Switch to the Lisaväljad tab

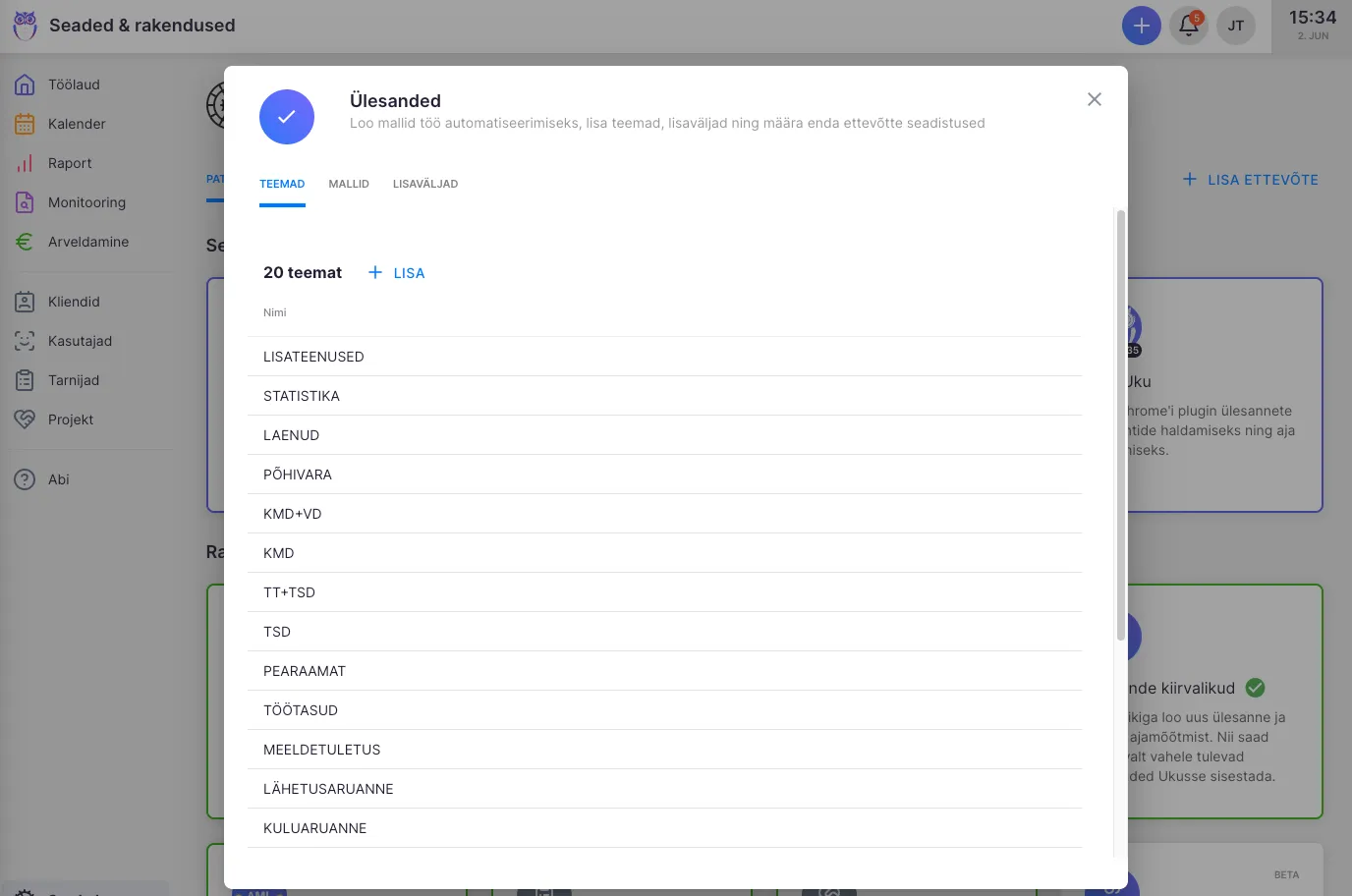425,184
